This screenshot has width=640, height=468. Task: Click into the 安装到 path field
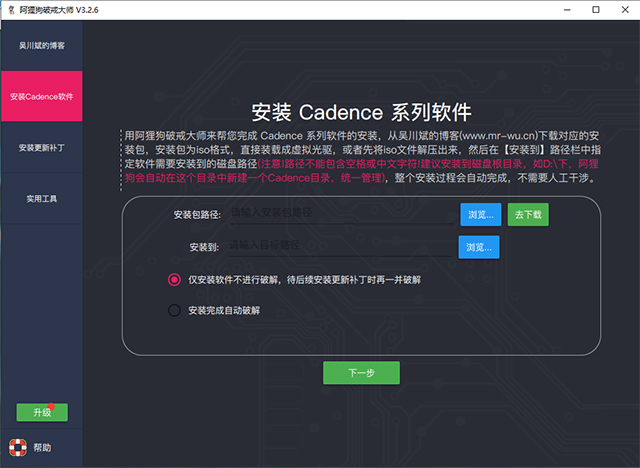point(340,245)
